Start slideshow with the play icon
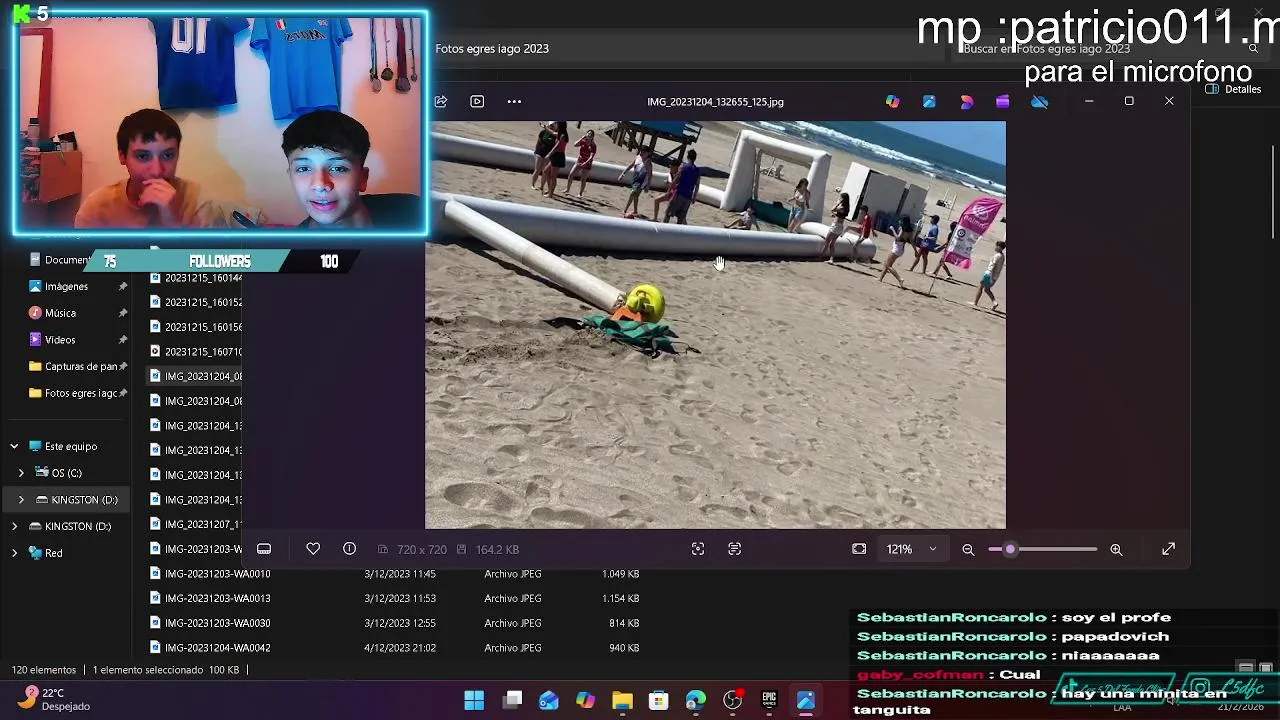Screen dimensions: 1280x720 [477, 101]
